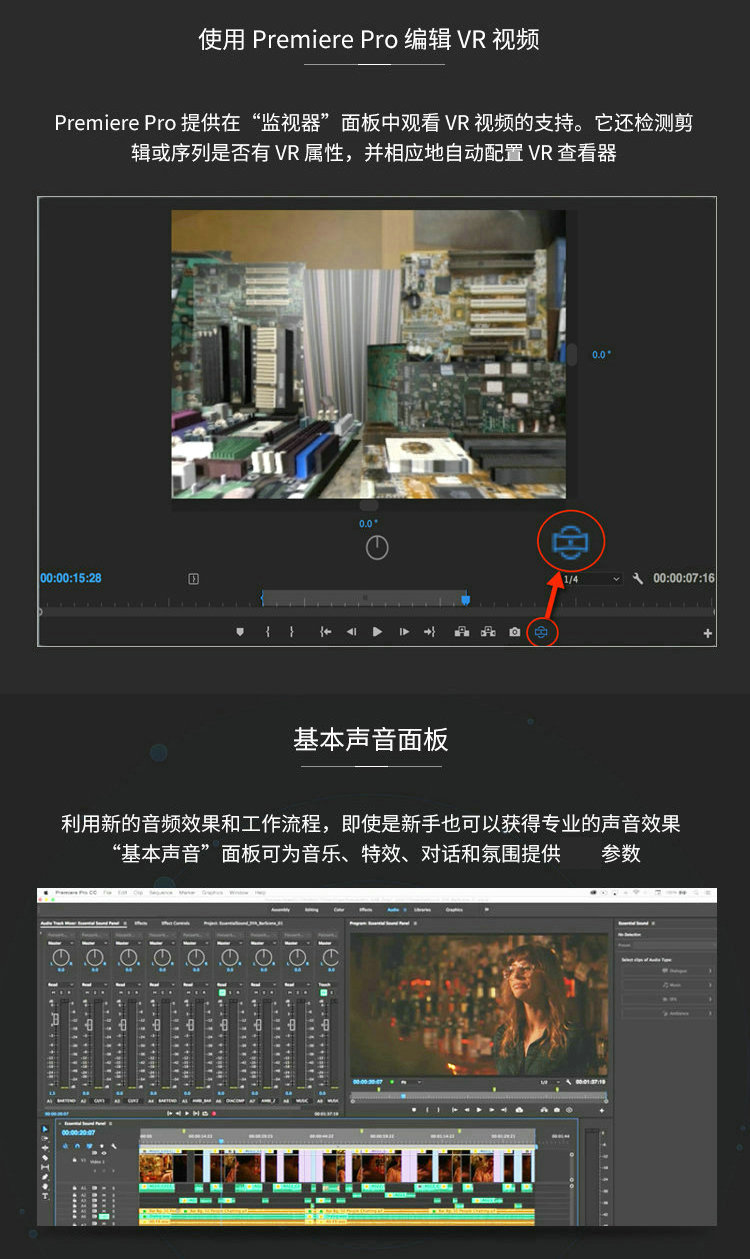The height and width of the screenshot is (1259, 750).
Task: Open the Effect Controls panel tab
Action: pos(174,923)
